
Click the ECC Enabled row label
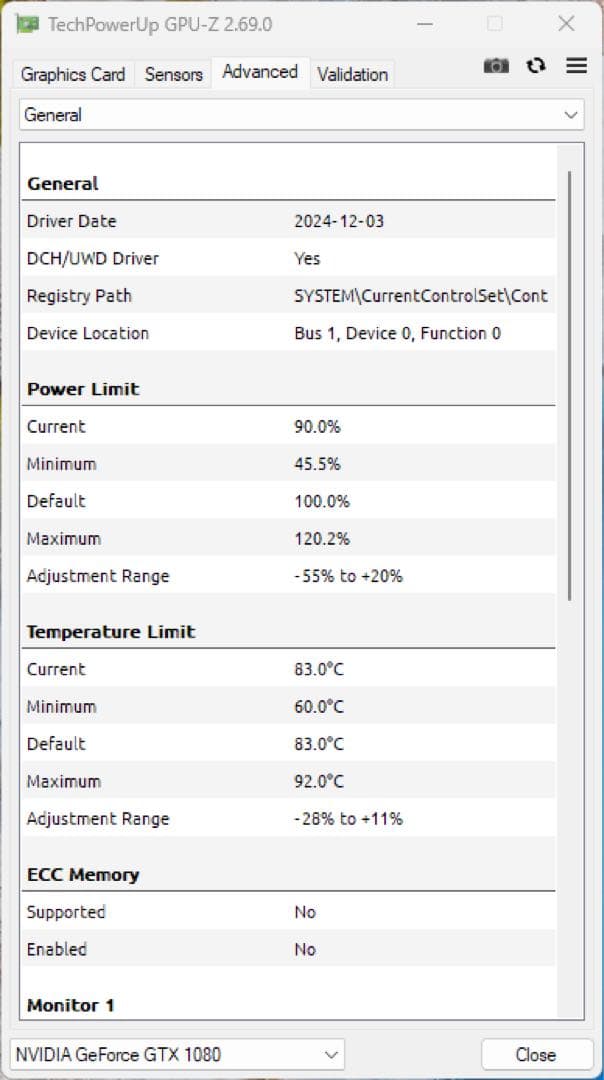click(x=56, y=949)
